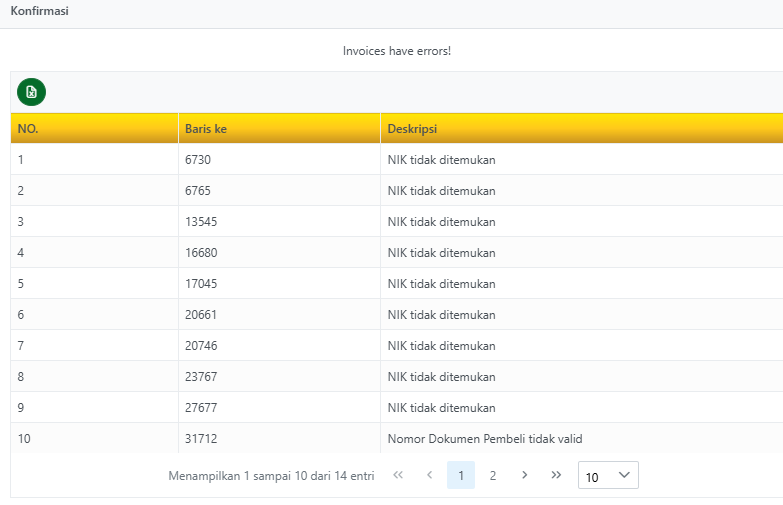
Task: Click NO. cell of row 5
Action: [x=94, y=283]
